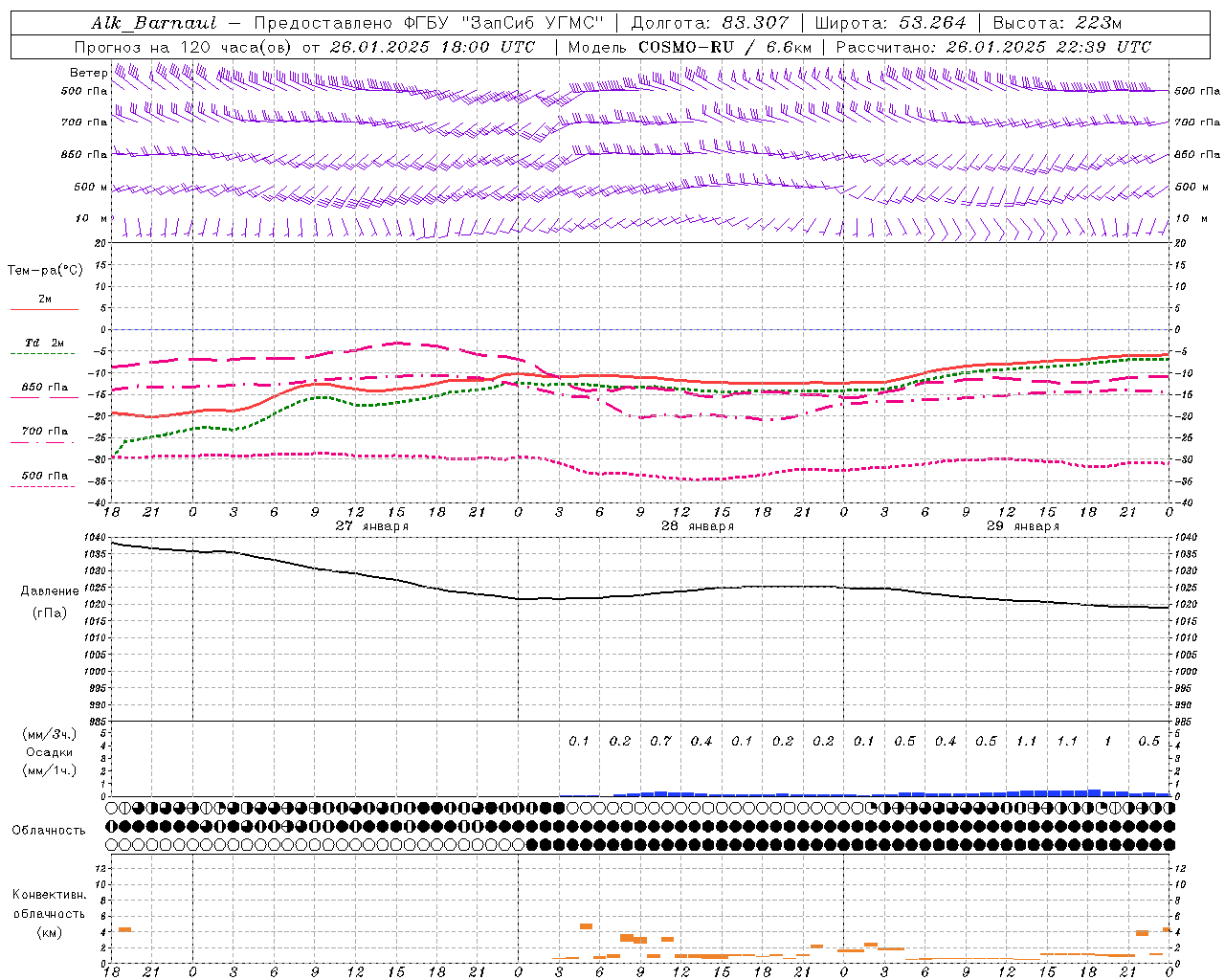
Task: Click the Облачность cloud cover label
Action: tap(49, 831)
